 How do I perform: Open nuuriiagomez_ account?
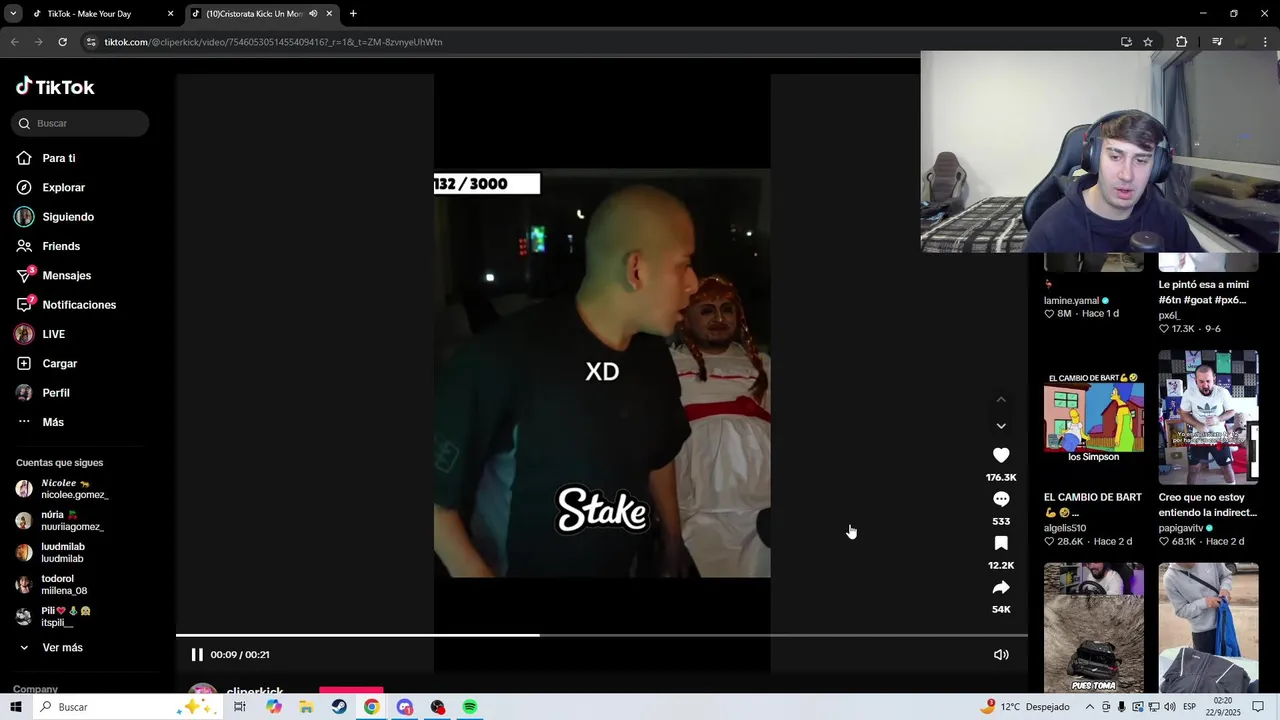tap(59, 521)
